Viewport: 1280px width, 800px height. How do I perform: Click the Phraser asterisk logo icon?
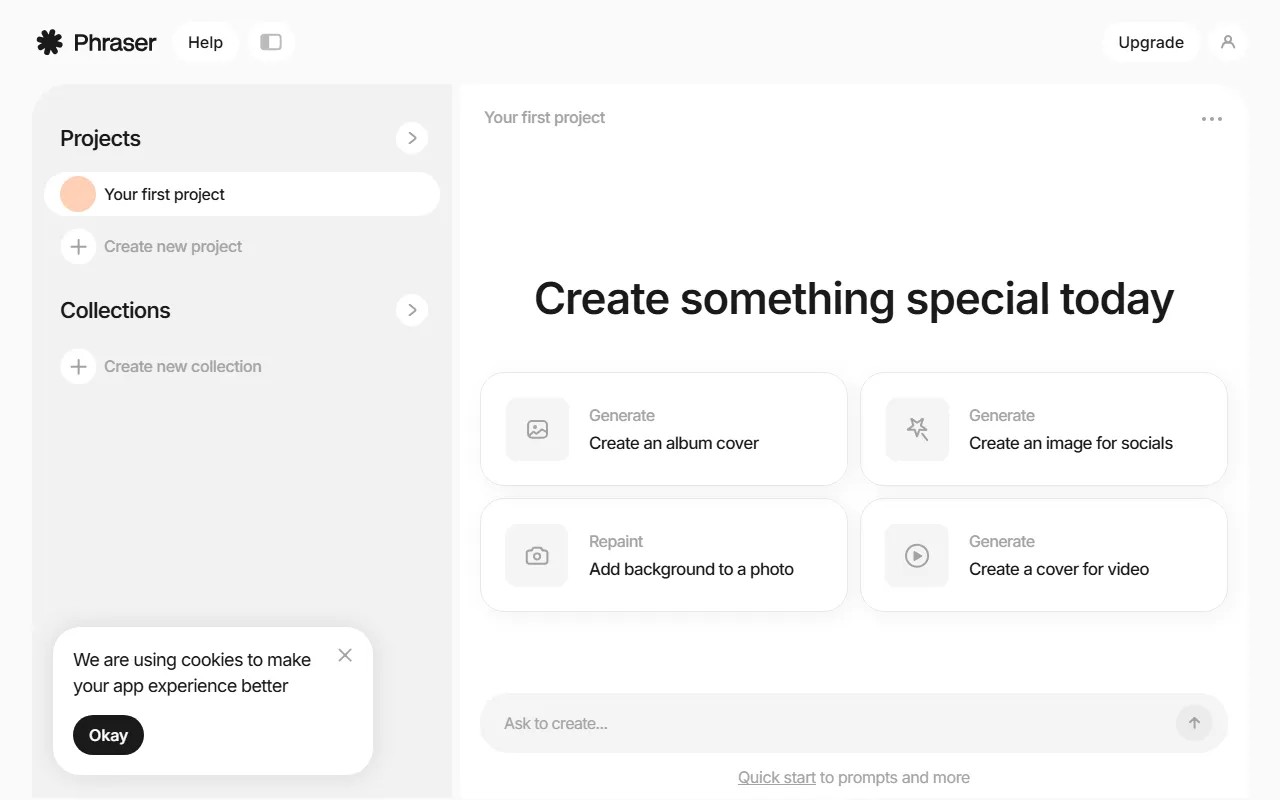point(49,42)
